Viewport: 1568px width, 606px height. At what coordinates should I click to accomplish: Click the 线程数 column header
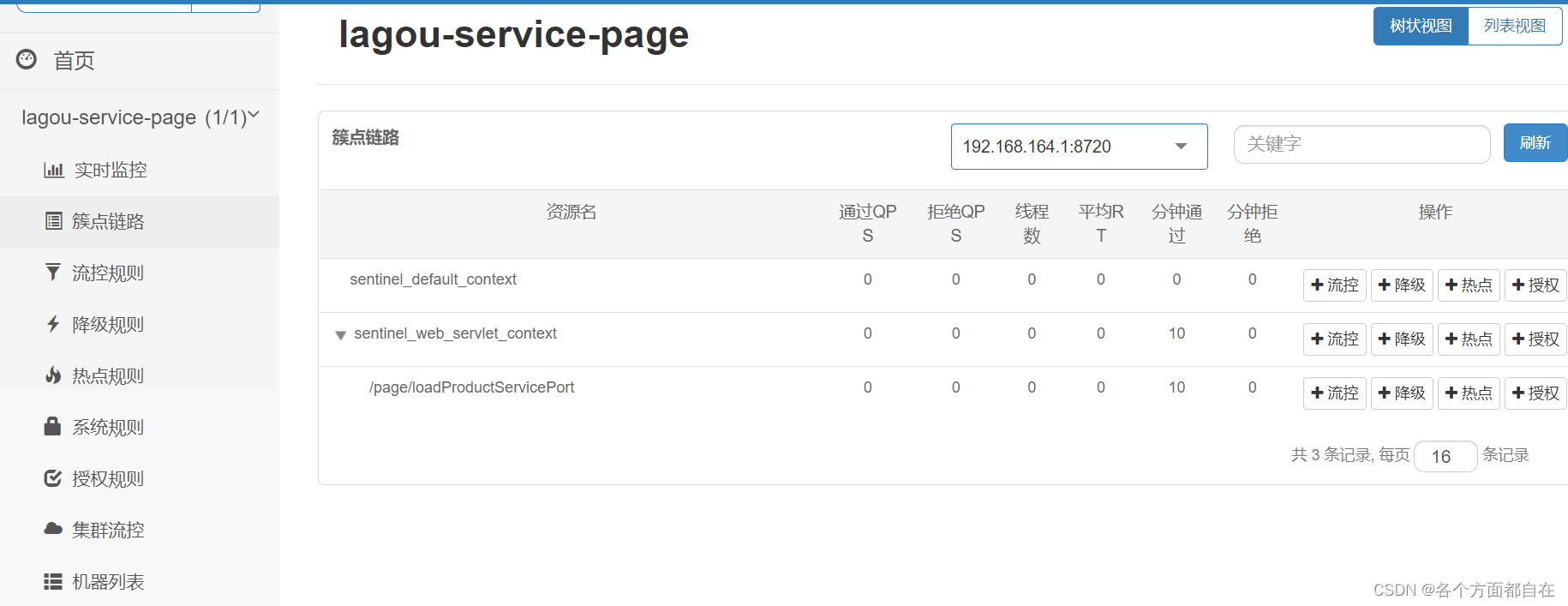click(1032, 223)
